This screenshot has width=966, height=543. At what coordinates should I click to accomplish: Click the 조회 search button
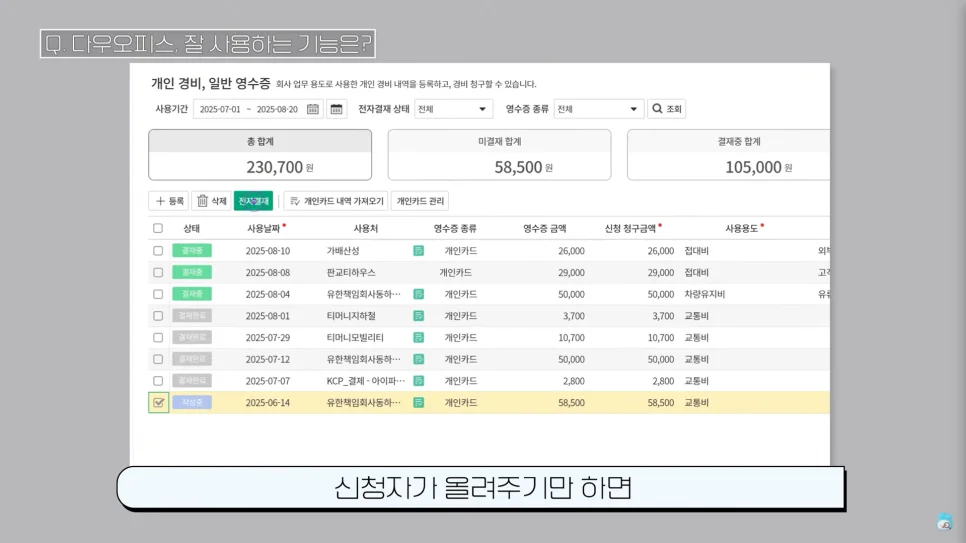tap(667, 109)
